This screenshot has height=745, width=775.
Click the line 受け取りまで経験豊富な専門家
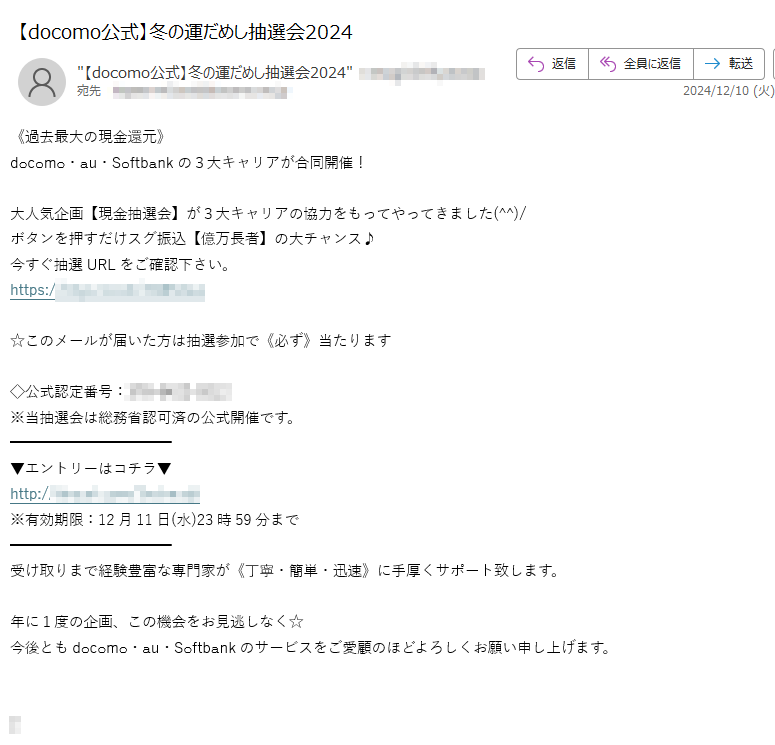[285, 570]
